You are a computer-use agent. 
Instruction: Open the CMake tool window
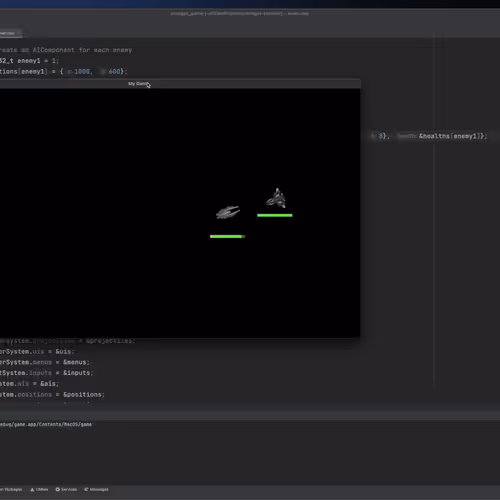tap(39, 489)
